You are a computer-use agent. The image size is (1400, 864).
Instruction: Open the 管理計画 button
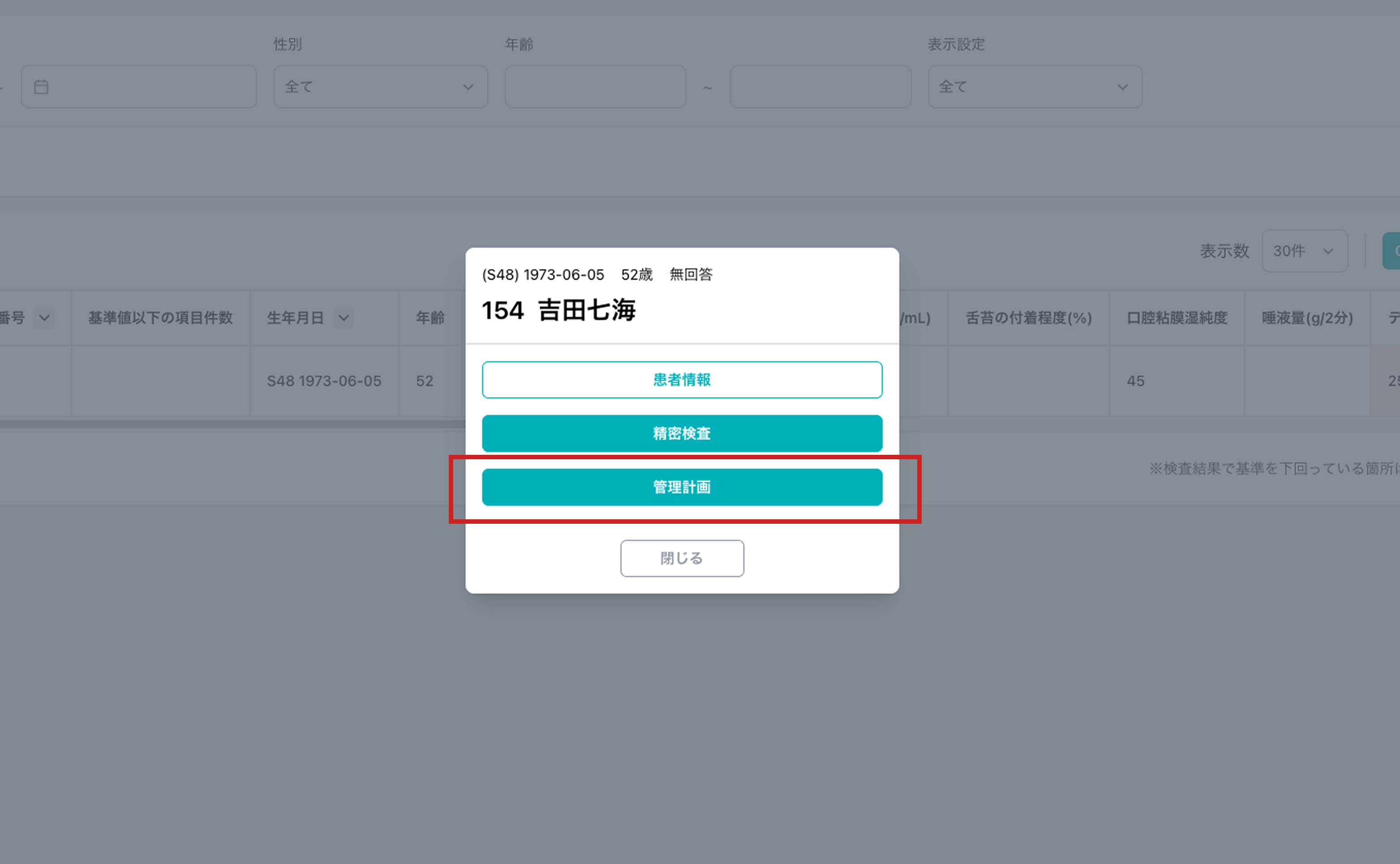[x=682, y=487]
